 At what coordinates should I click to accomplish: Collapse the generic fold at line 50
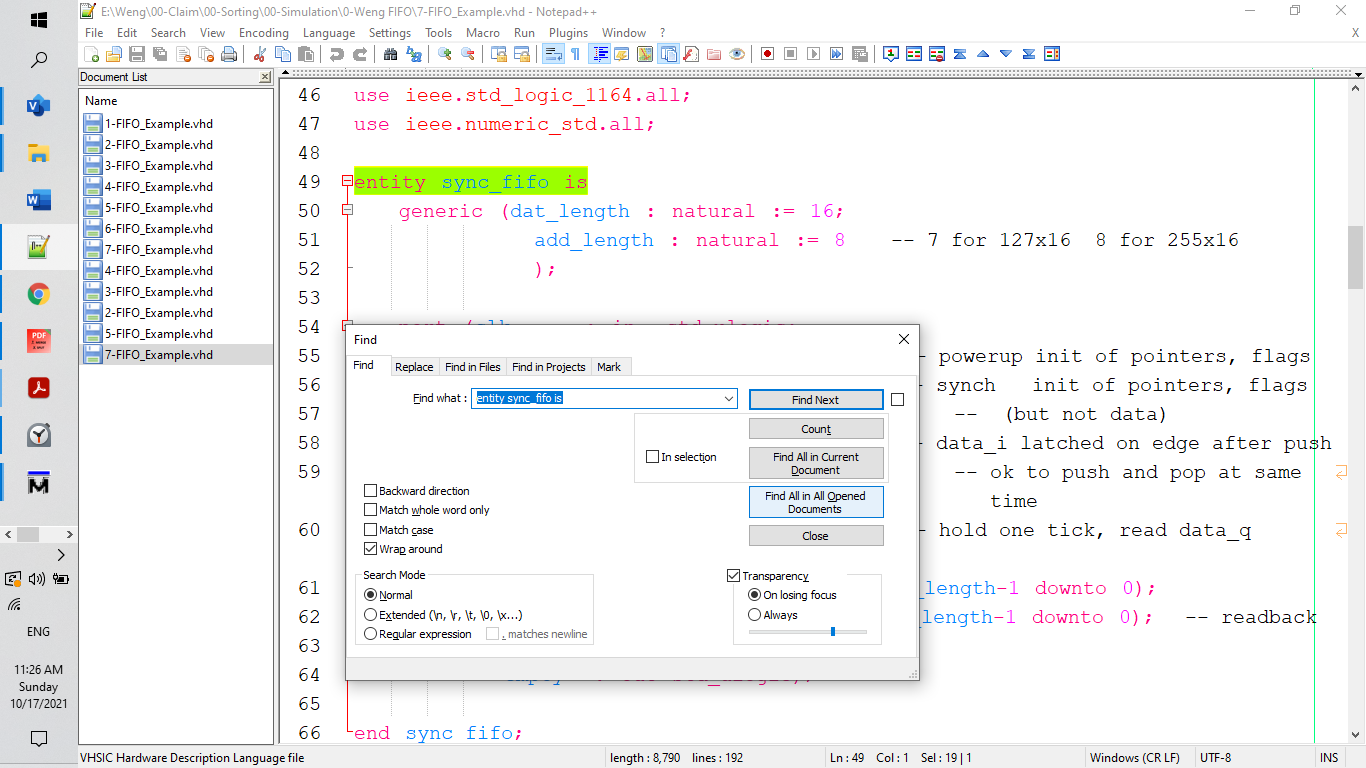[347, 210]
